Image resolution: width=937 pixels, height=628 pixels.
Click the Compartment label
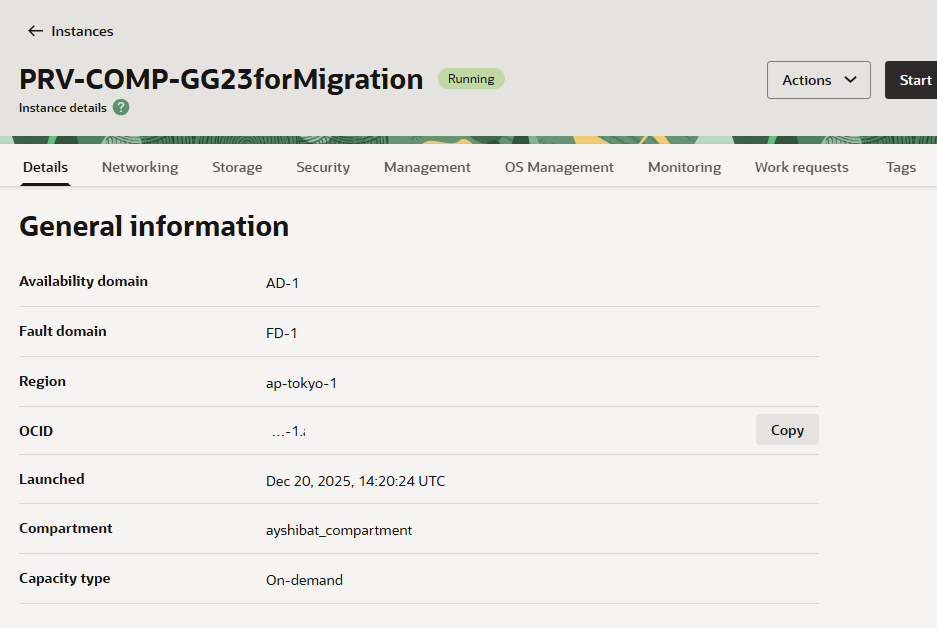click(66, 528)
